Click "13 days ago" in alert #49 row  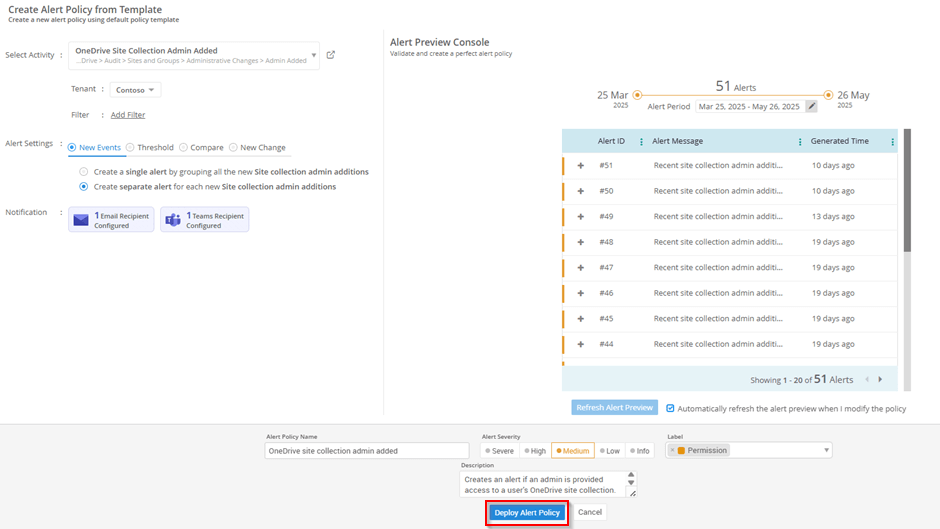coord(833,217)
